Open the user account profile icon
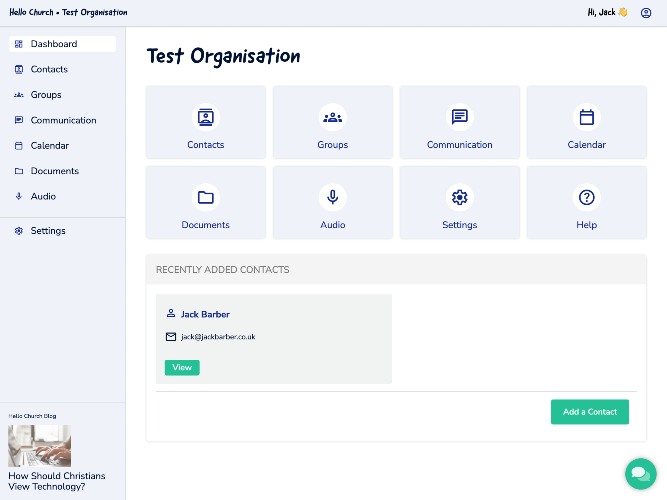 (x=646, y=13)
